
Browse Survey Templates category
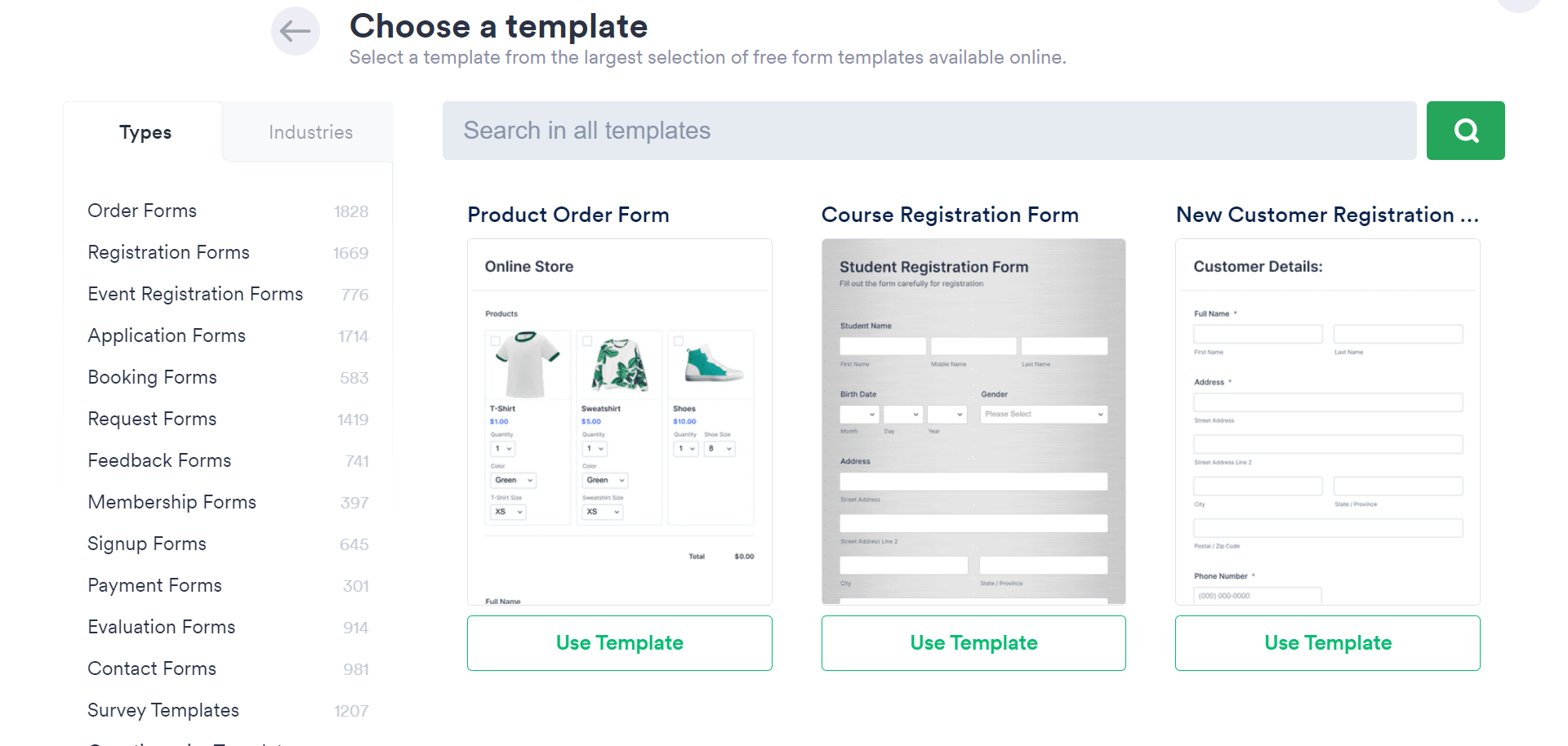coord(163,710)
